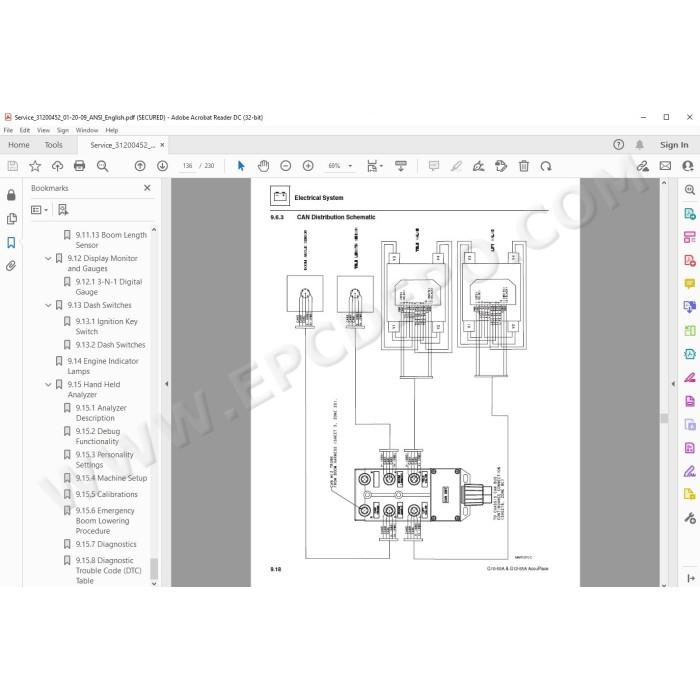The image size is (700, 700).
Task: Click the document vertical scrollbar thumb
Action: 664,418
